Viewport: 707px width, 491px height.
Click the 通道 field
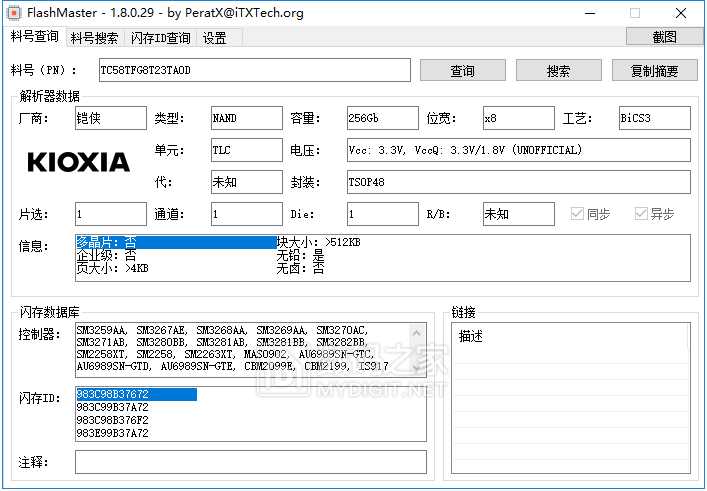[x=247, y=214]
